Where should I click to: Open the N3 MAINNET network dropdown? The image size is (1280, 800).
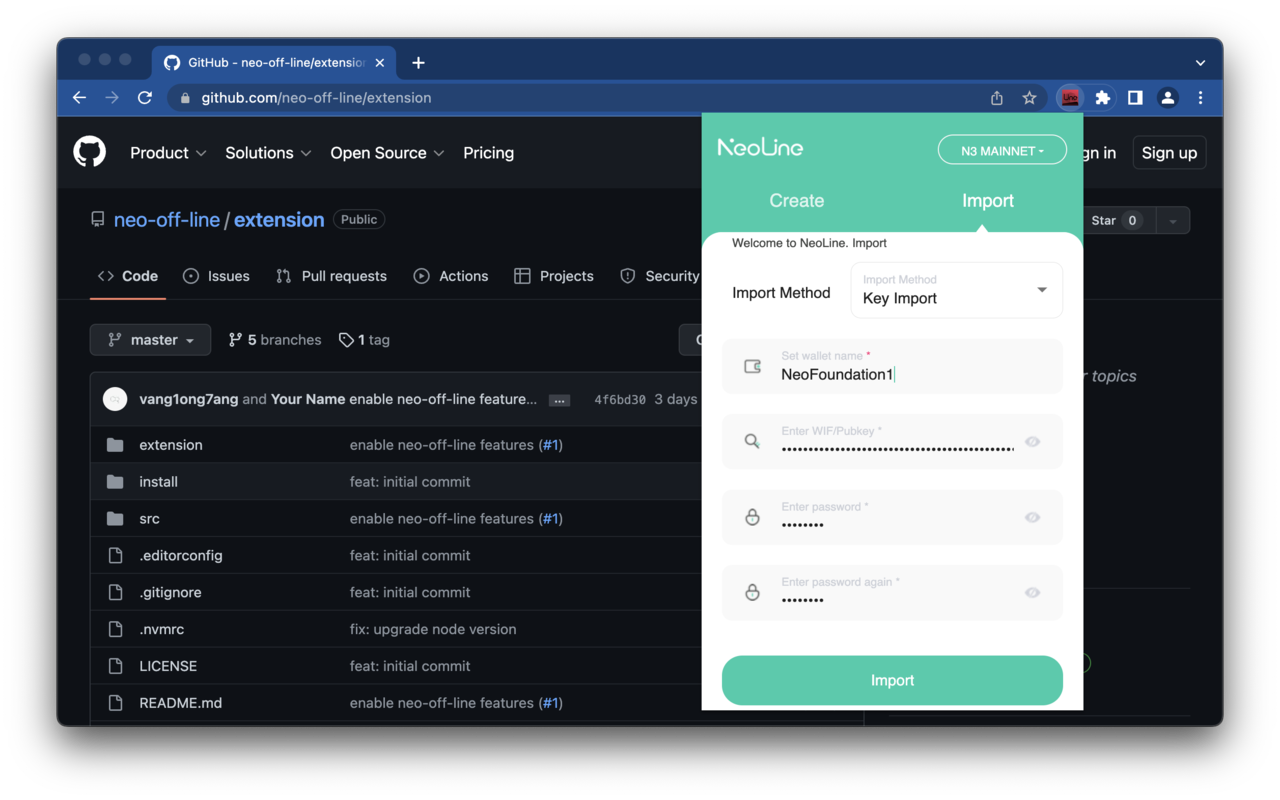click(x=1002, y=150)
